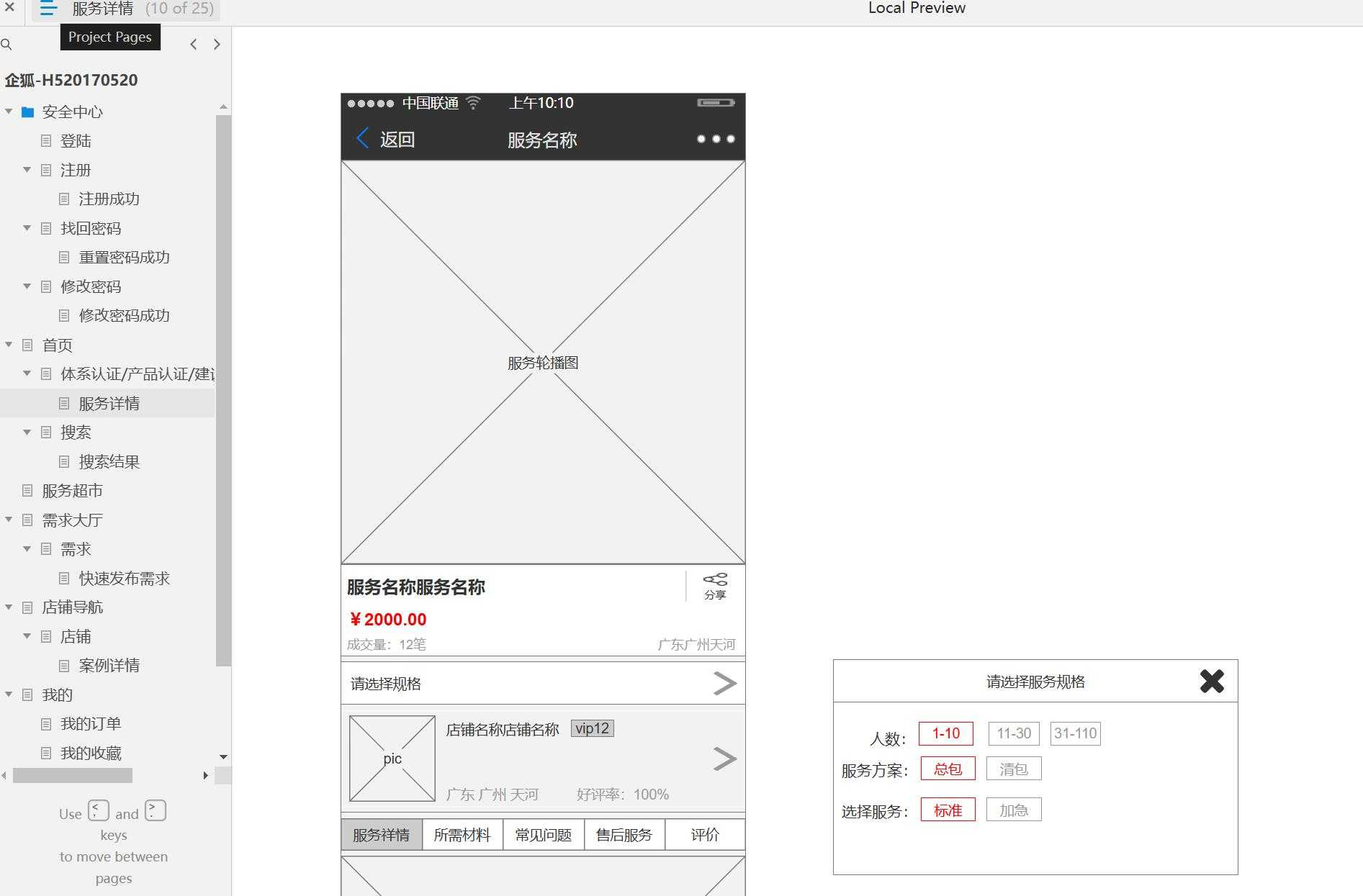Click the 分享 share icon
The width and height of the screenshot is (1363, 896).
(x=714, y=584)
